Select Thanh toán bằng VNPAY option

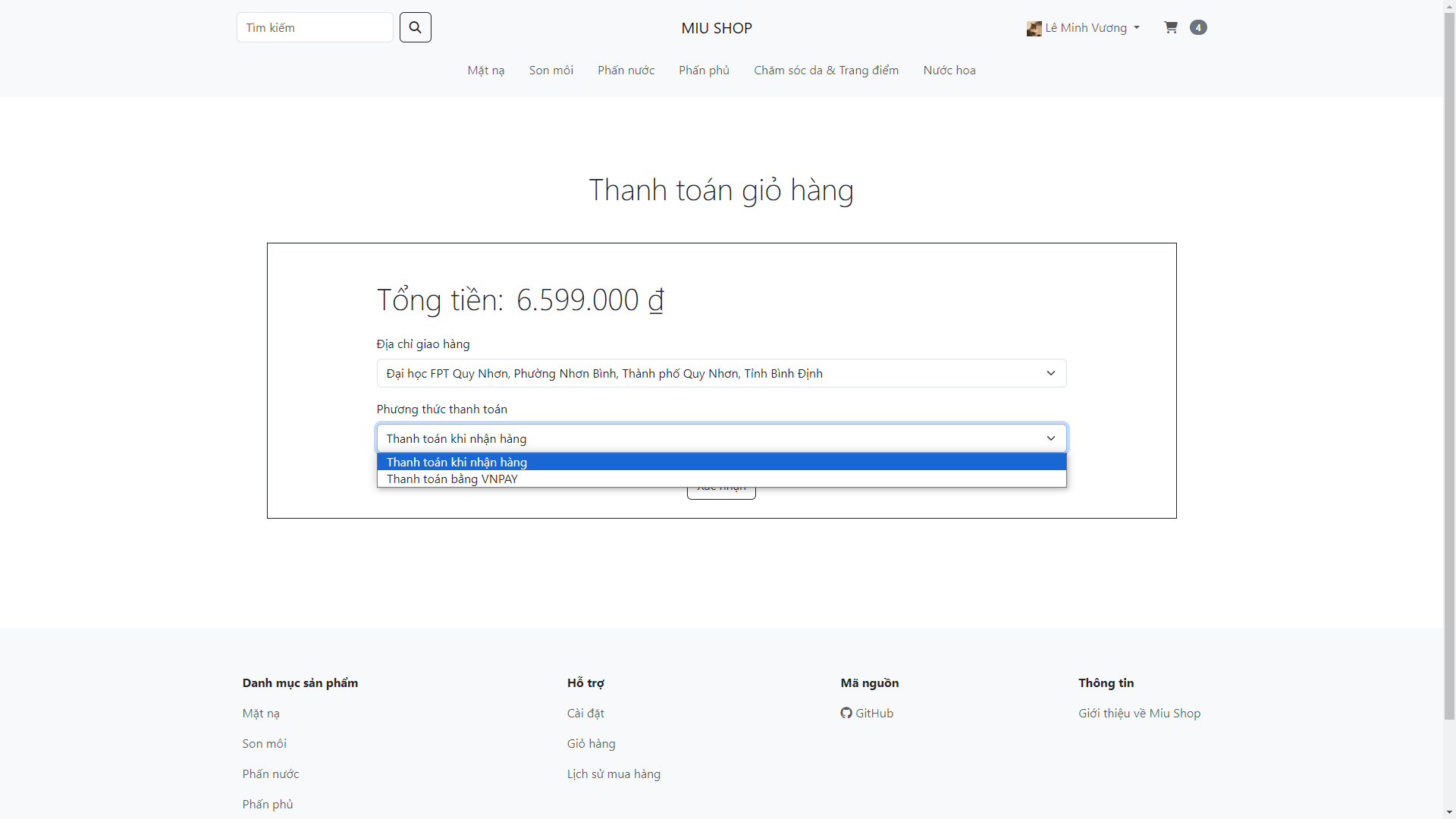pos(452,479)
